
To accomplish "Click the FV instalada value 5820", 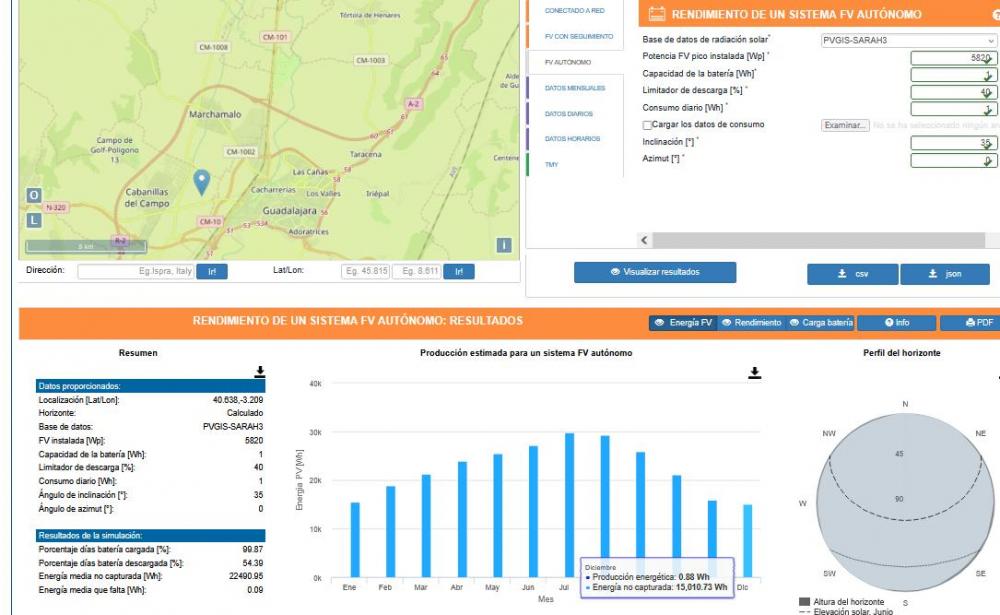I will [254, 441].
